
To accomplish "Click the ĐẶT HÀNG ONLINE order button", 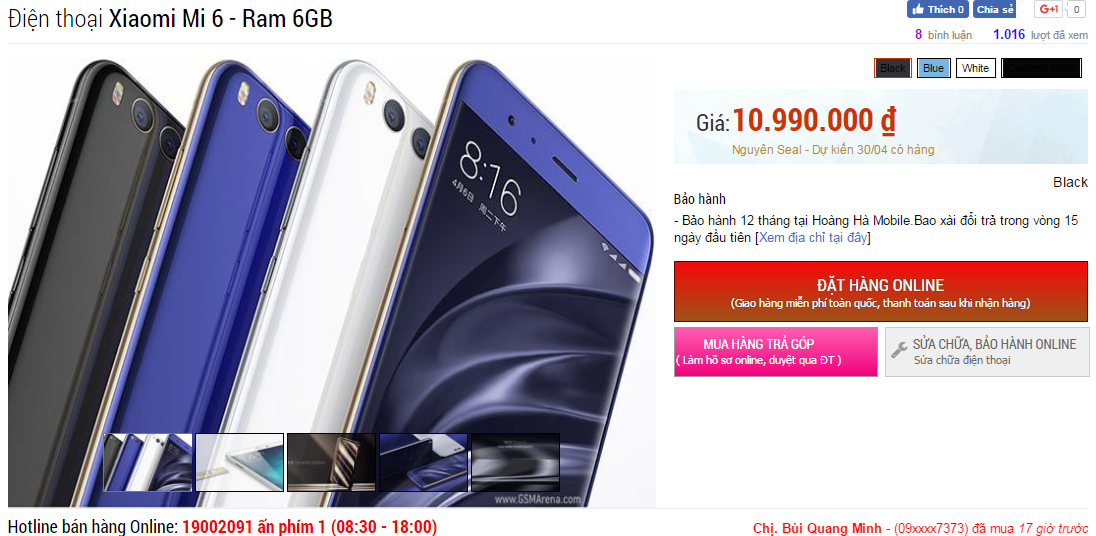I will click(881, 291).
